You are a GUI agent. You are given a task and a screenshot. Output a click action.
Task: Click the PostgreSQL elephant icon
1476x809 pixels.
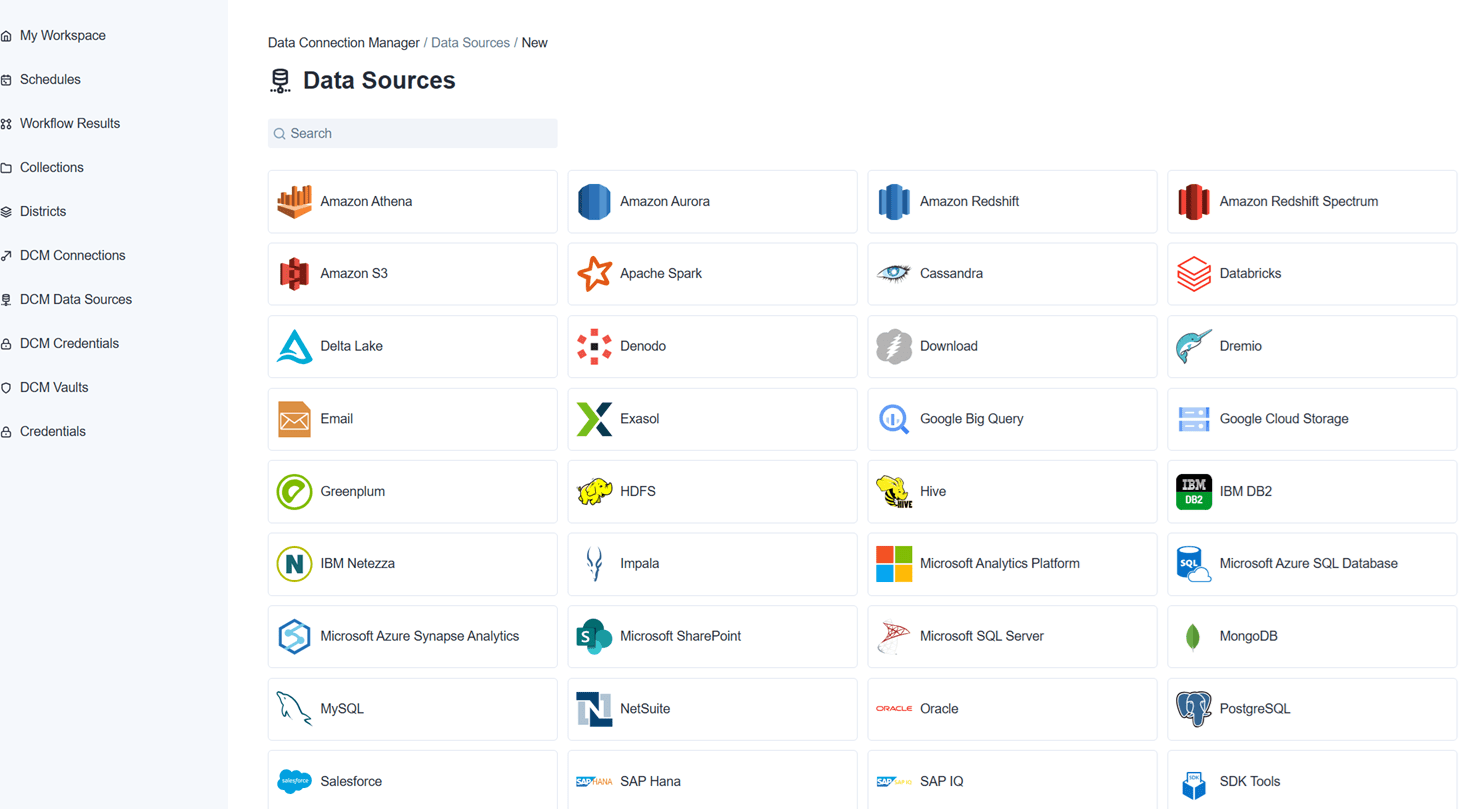pos(1194,709)
